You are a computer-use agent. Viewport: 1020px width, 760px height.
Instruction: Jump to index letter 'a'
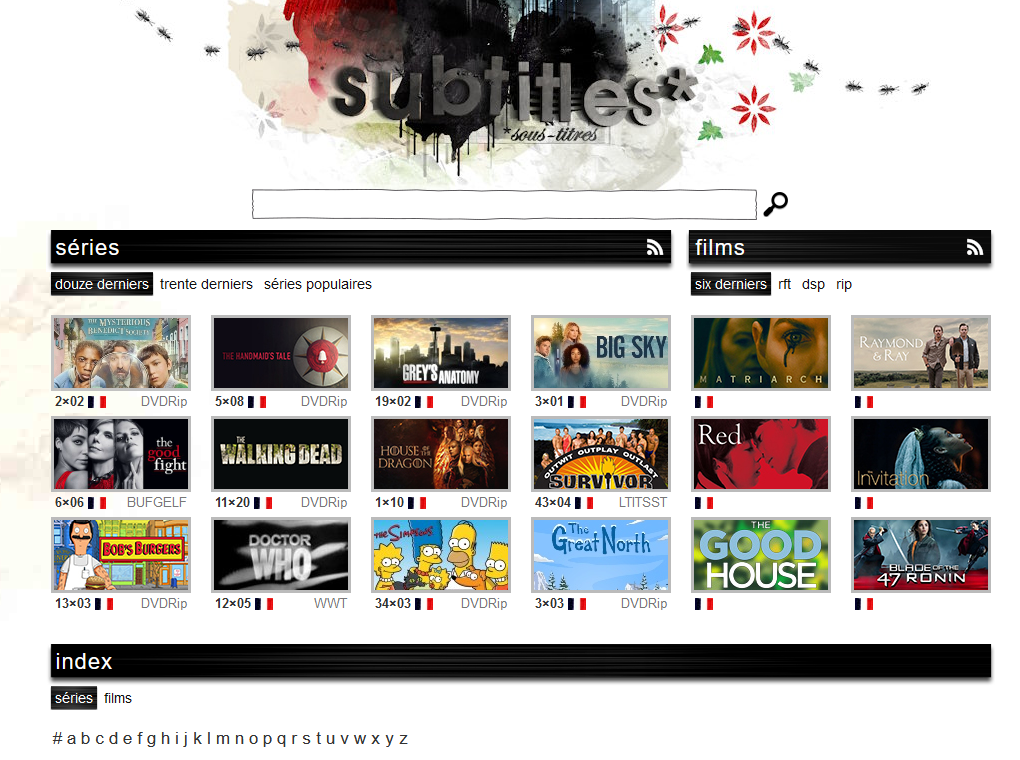click(x=72, y=739)
